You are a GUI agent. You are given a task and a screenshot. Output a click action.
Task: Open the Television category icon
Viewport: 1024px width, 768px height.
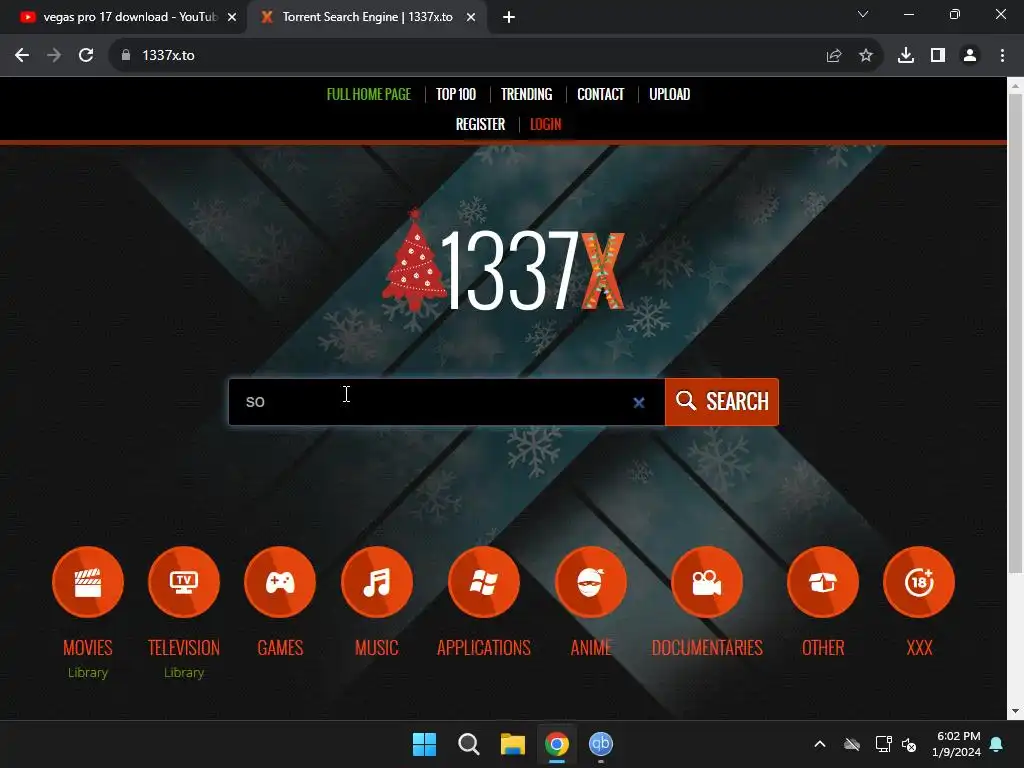(x=184, y=582)
